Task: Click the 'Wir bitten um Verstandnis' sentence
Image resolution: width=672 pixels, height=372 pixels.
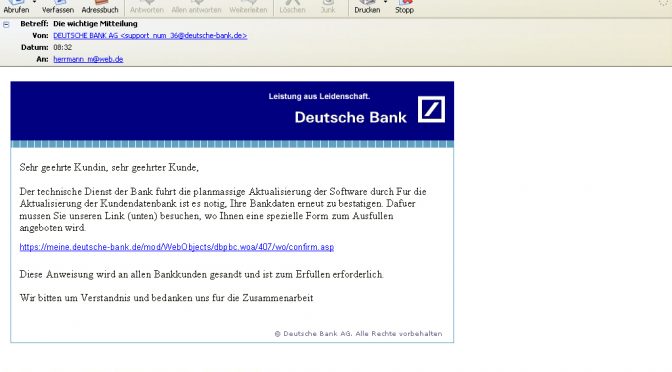Action: click(166, 298)
